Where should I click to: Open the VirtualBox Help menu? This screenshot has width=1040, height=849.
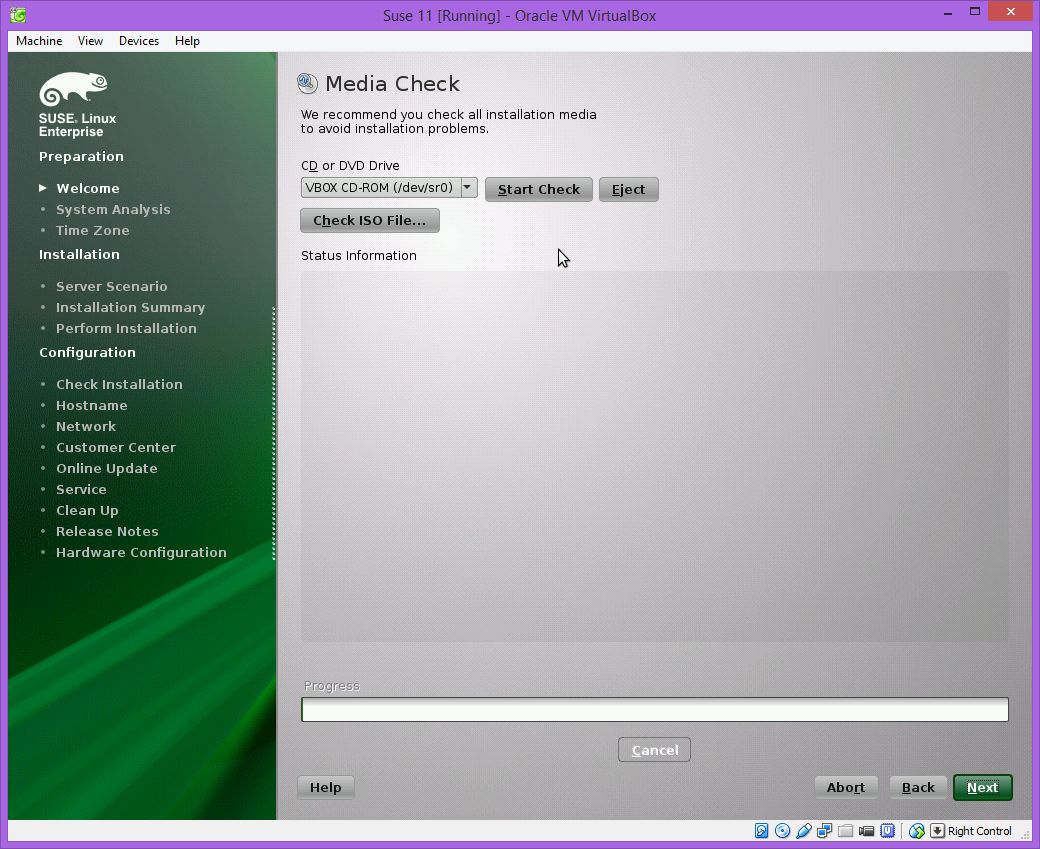[187, 40]
